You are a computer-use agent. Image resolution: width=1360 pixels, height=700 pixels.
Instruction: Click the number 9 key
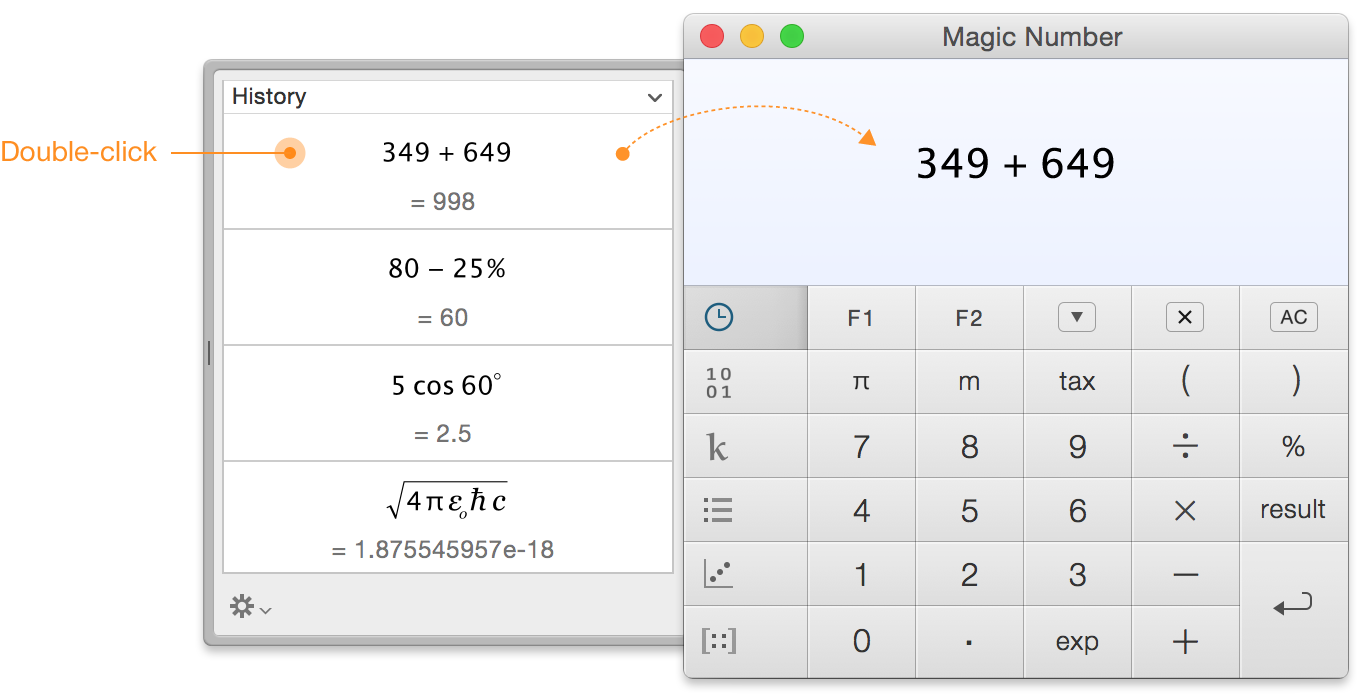(x=1077, y=446)
